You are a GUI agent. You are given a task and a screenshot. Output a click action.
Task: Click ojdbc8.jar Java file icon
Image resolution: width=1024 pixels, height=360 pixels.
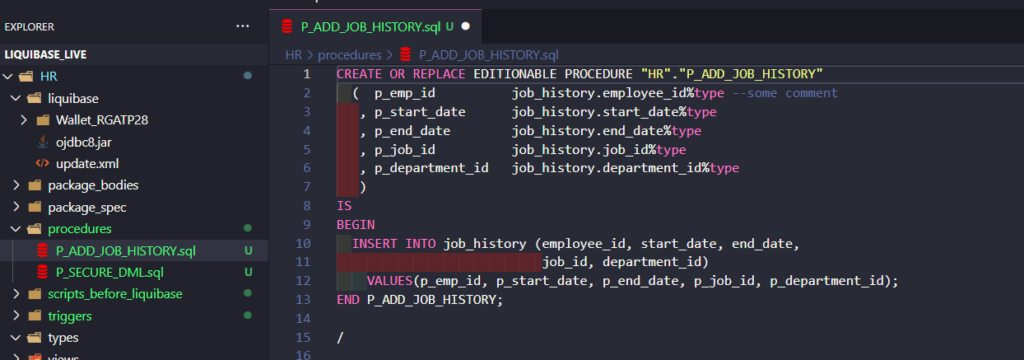point(42,142)
